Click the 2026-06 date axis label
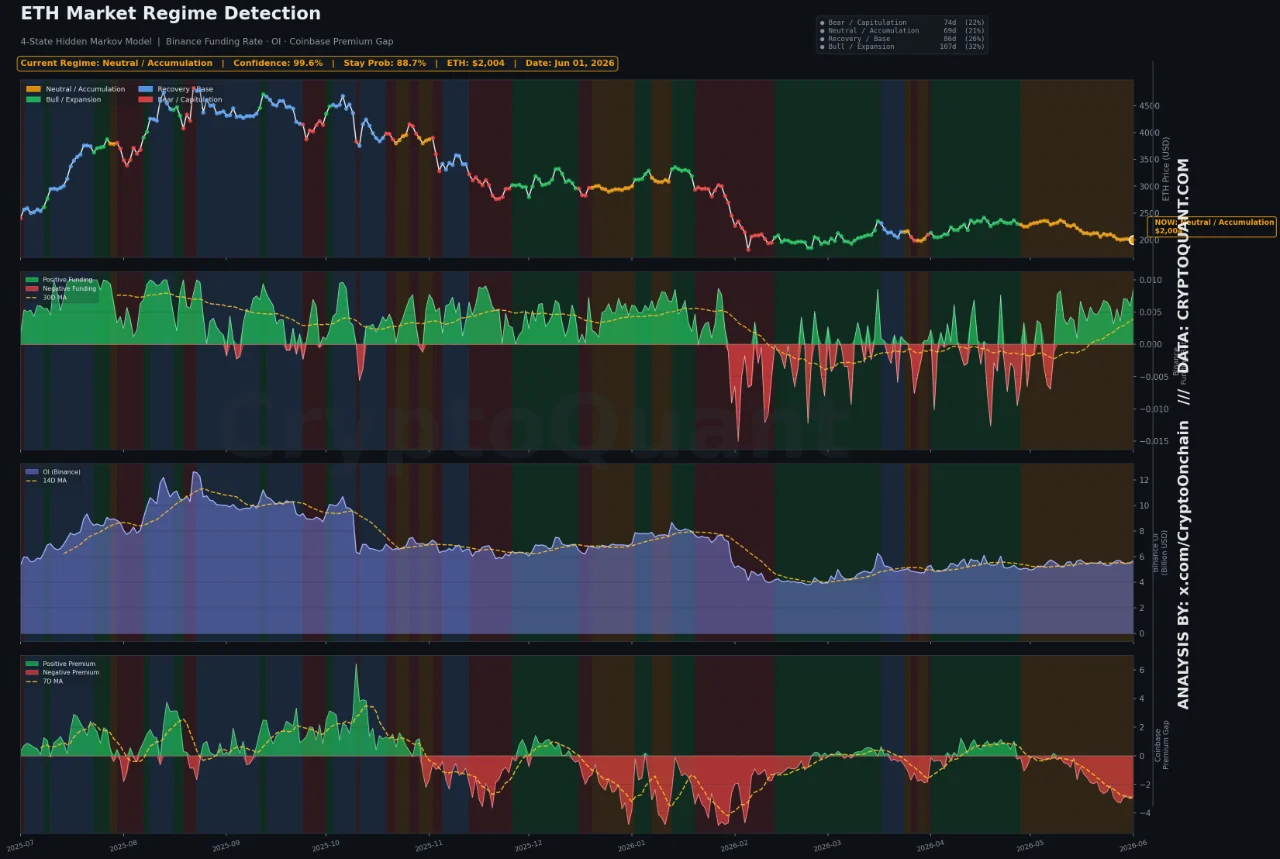The width and height of the screenshot is (1280, 859). coord(1132,844)
